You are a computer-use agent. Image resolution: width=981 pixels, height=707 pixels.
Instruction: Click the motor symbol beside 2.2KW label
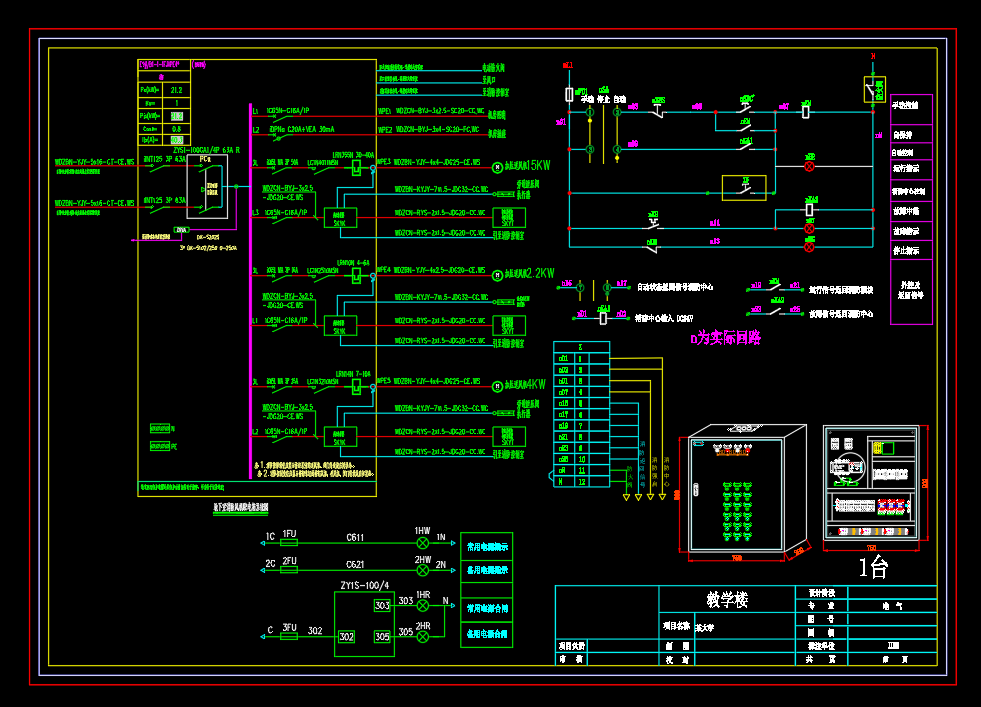[497, 275]
